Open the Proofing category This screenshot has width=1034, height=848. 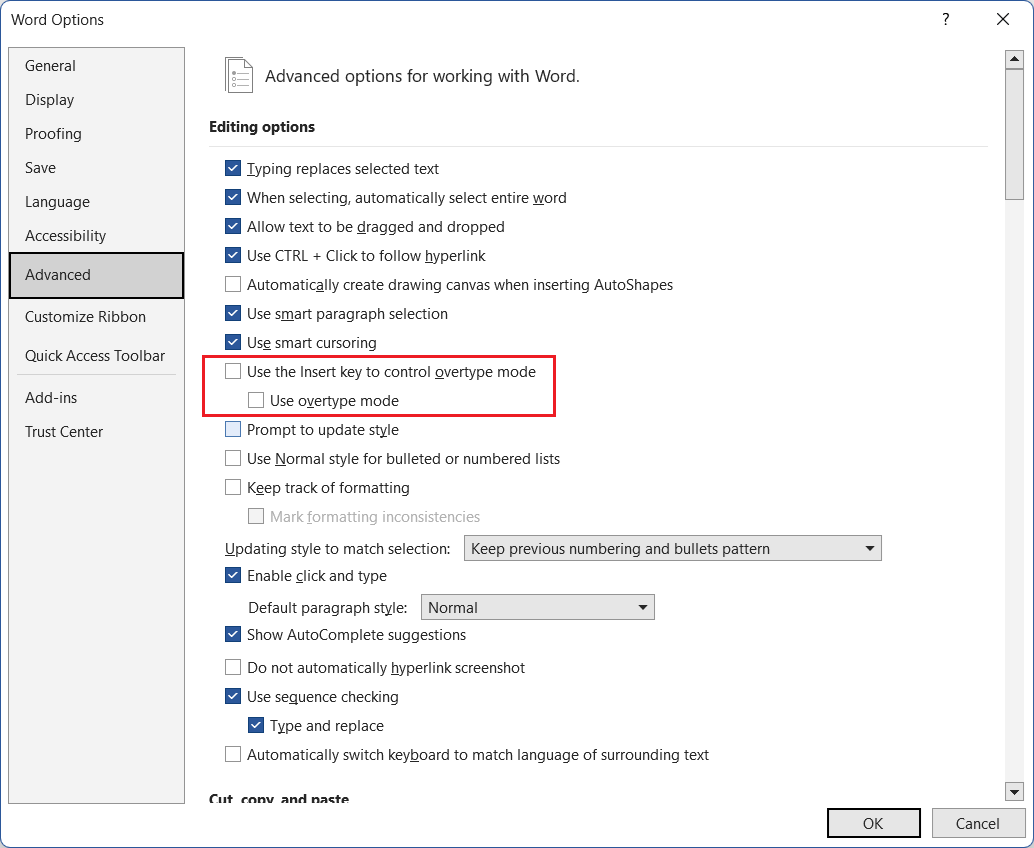[96, 134]
